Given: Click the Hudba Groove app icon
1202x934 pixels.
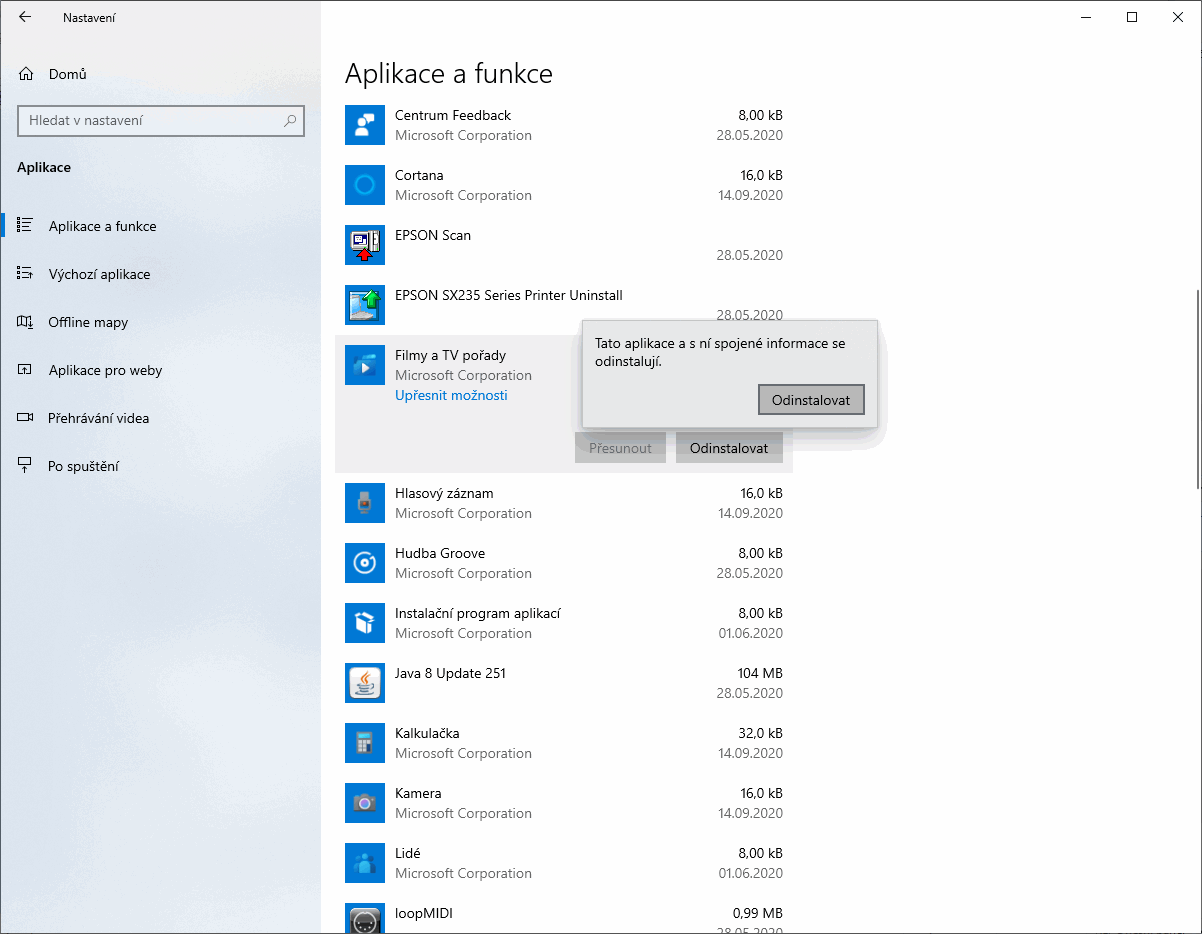Looking at the screenshot, I should (365, 563).
